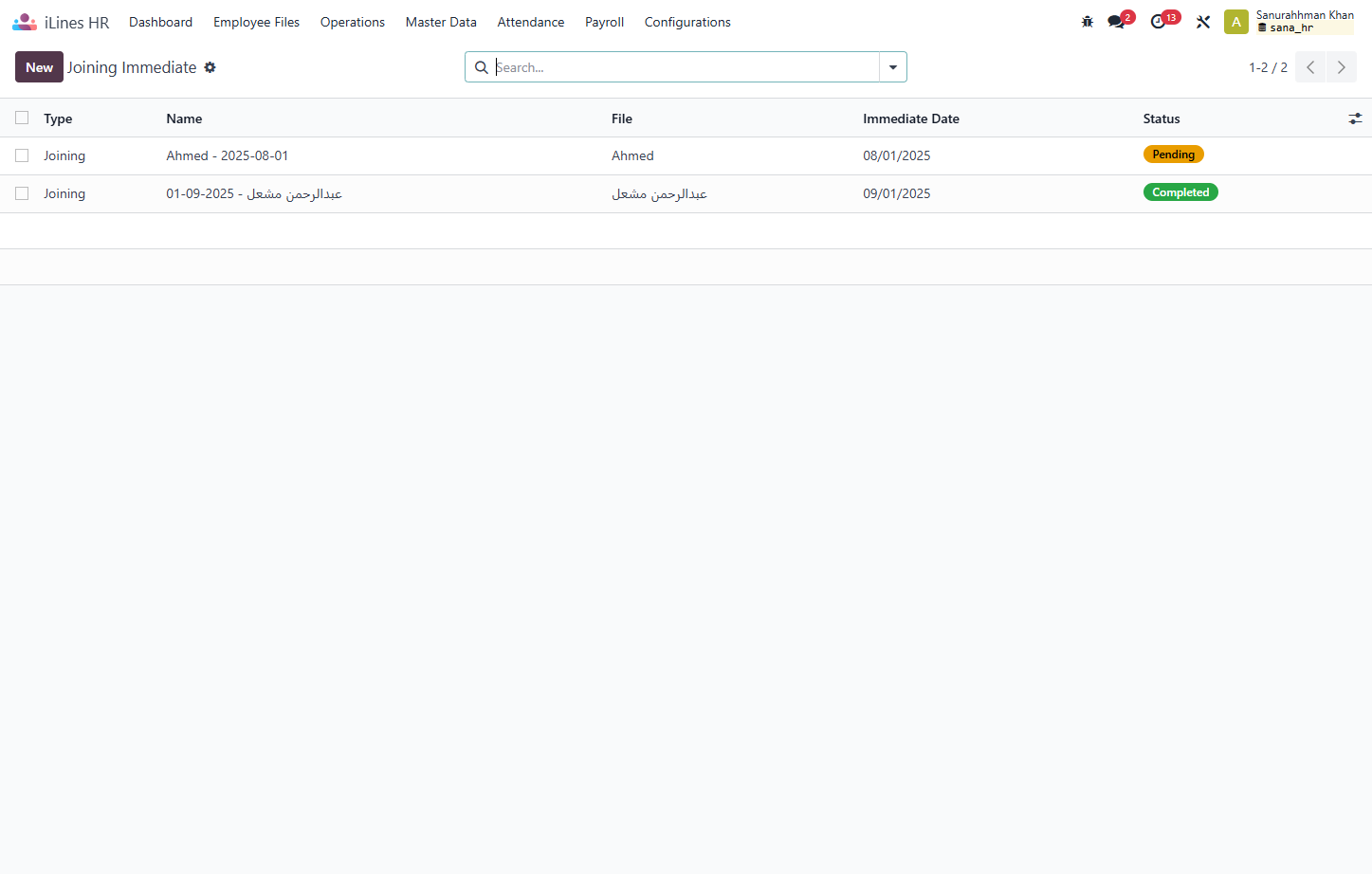
Task: Click the magnifier search icon
Action: pyautogui.click(x=482, y=67)
